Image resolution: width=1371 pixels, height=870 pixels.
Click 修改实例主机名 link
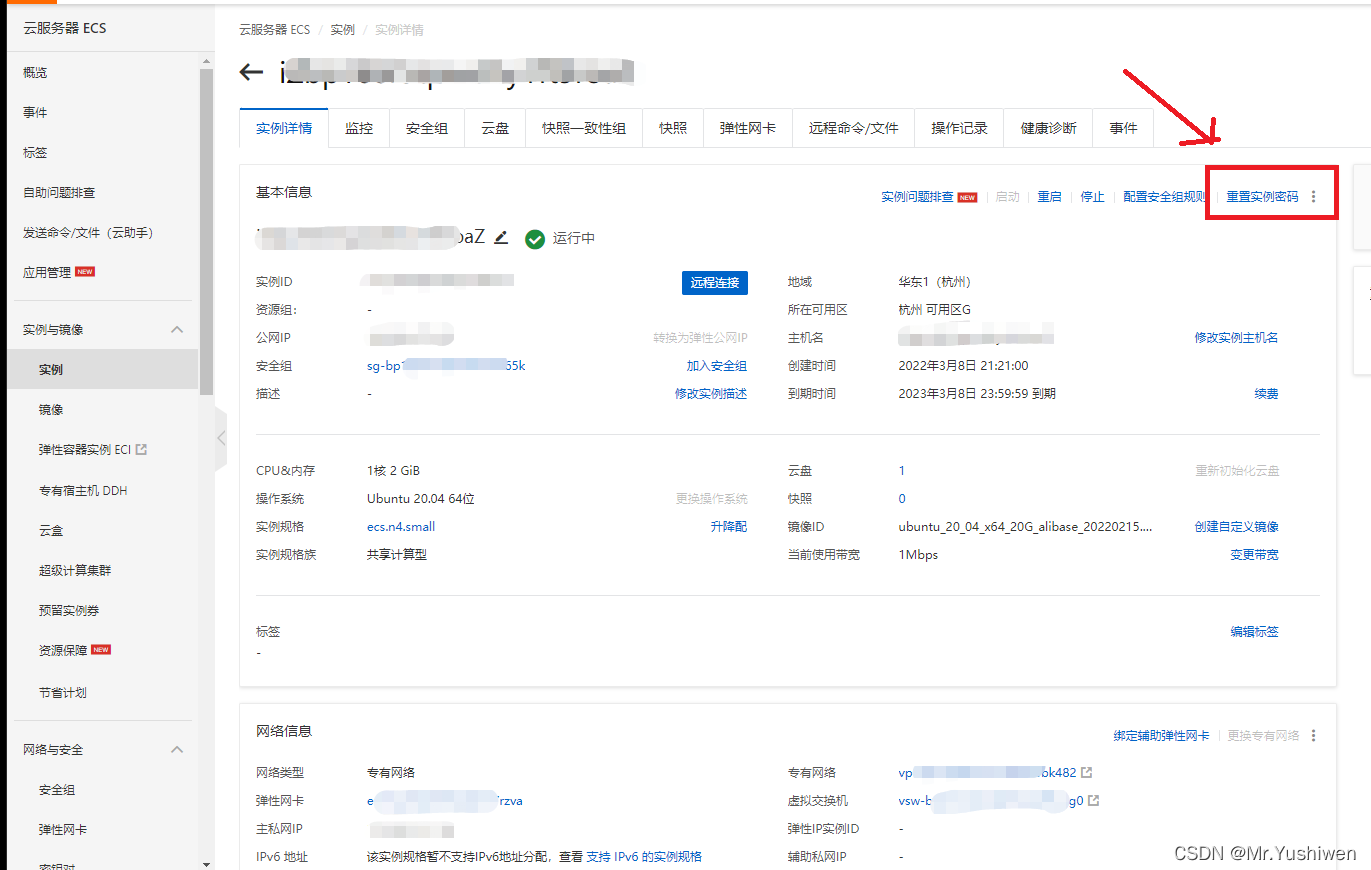pyautogui.click(x=1236, y=338)
